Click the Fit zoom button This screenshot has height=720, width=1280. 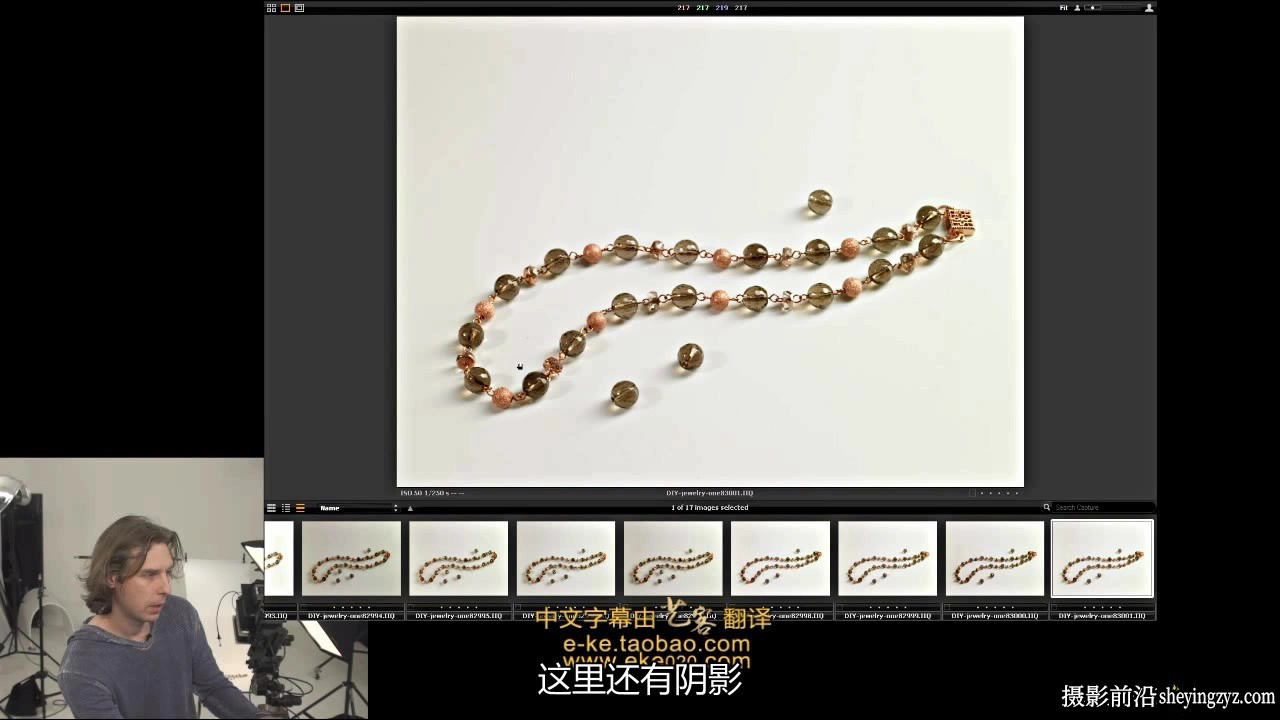click(1064, 8)
